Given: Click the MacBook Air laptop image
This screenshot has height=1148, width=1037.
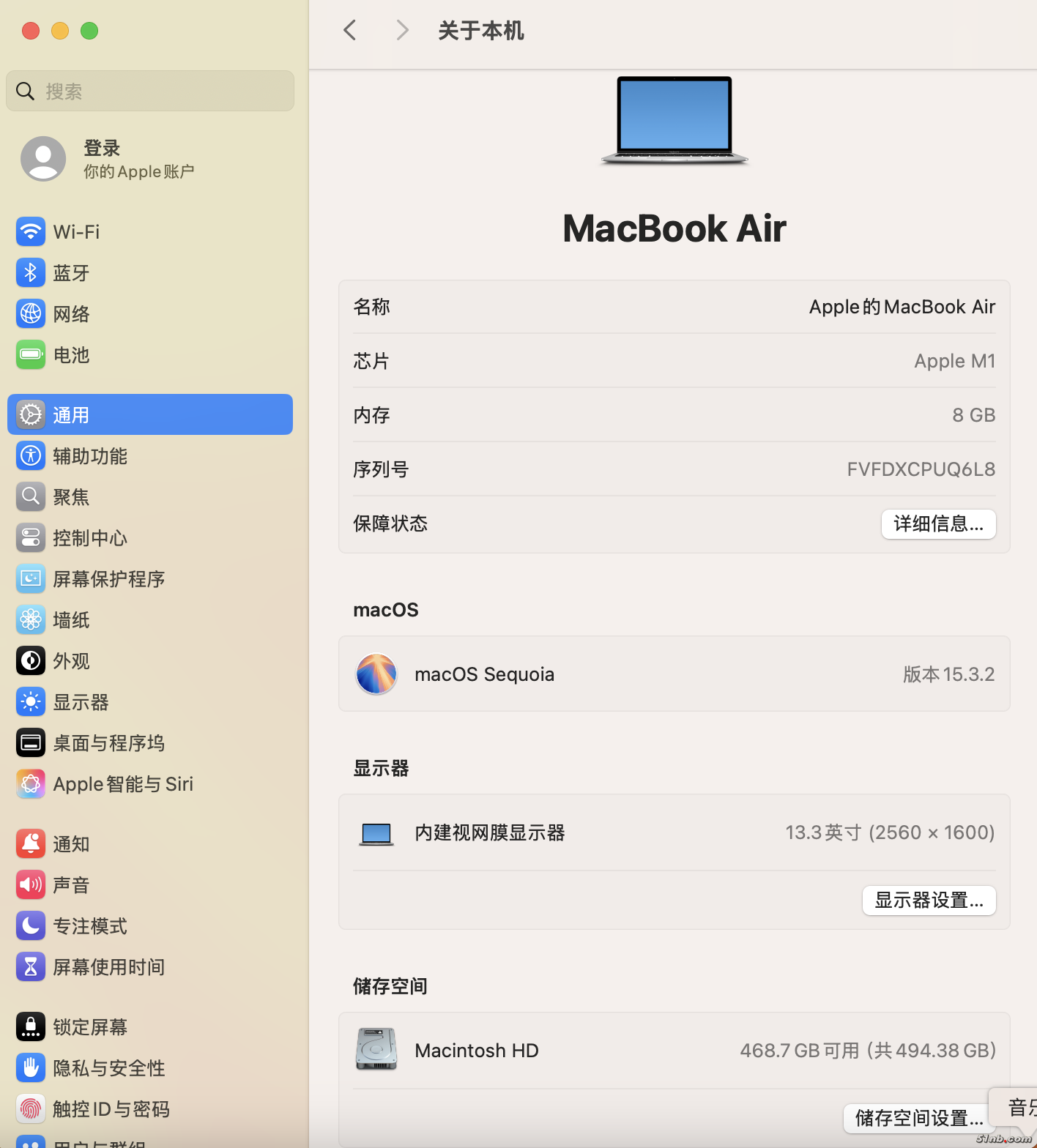Looking at the screenshot, I should (x=674, y=121).
